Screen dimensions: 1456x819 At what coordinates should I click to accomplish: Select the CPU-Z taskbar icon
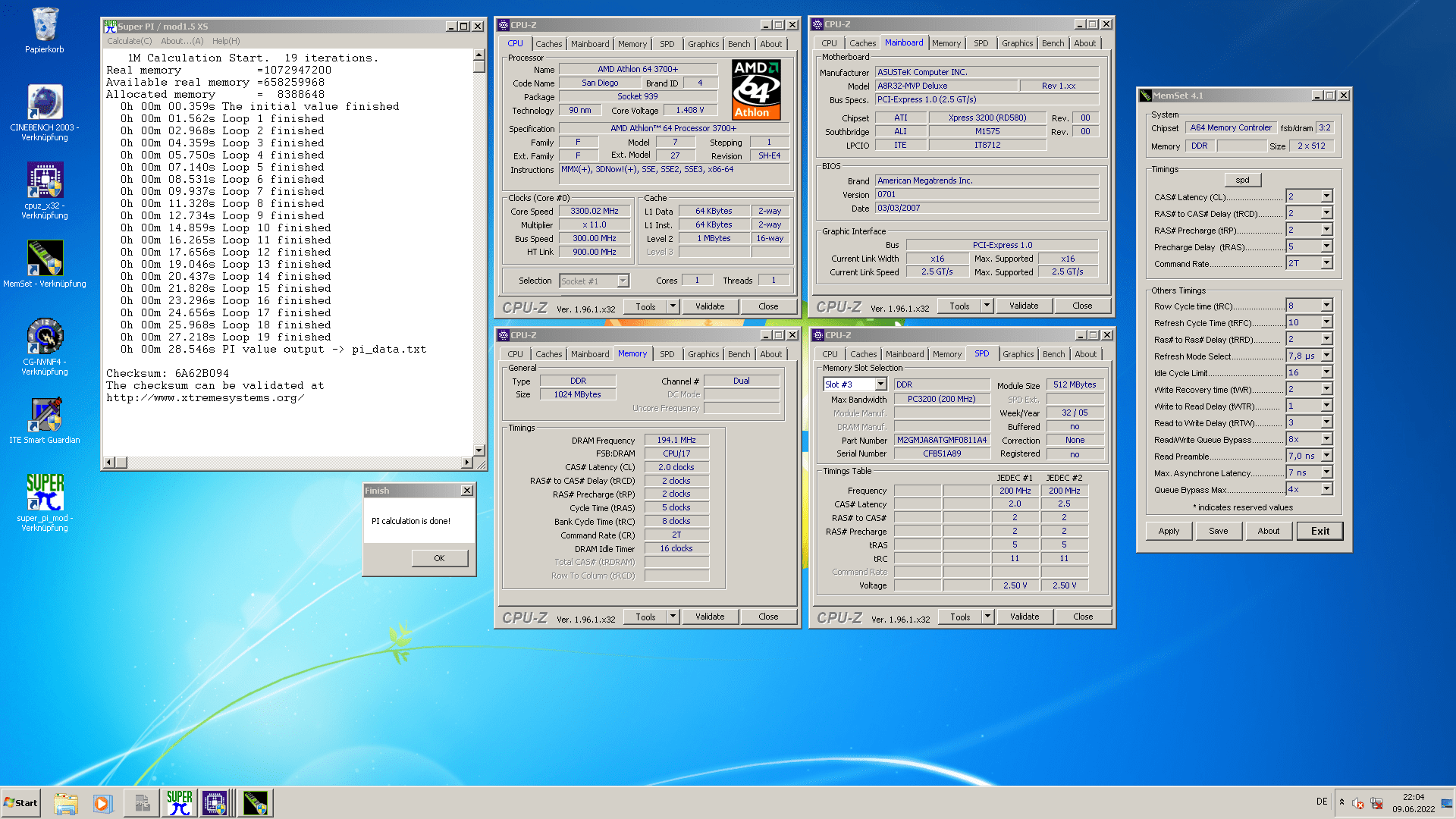pyautogui.click(x=215, y=803)
